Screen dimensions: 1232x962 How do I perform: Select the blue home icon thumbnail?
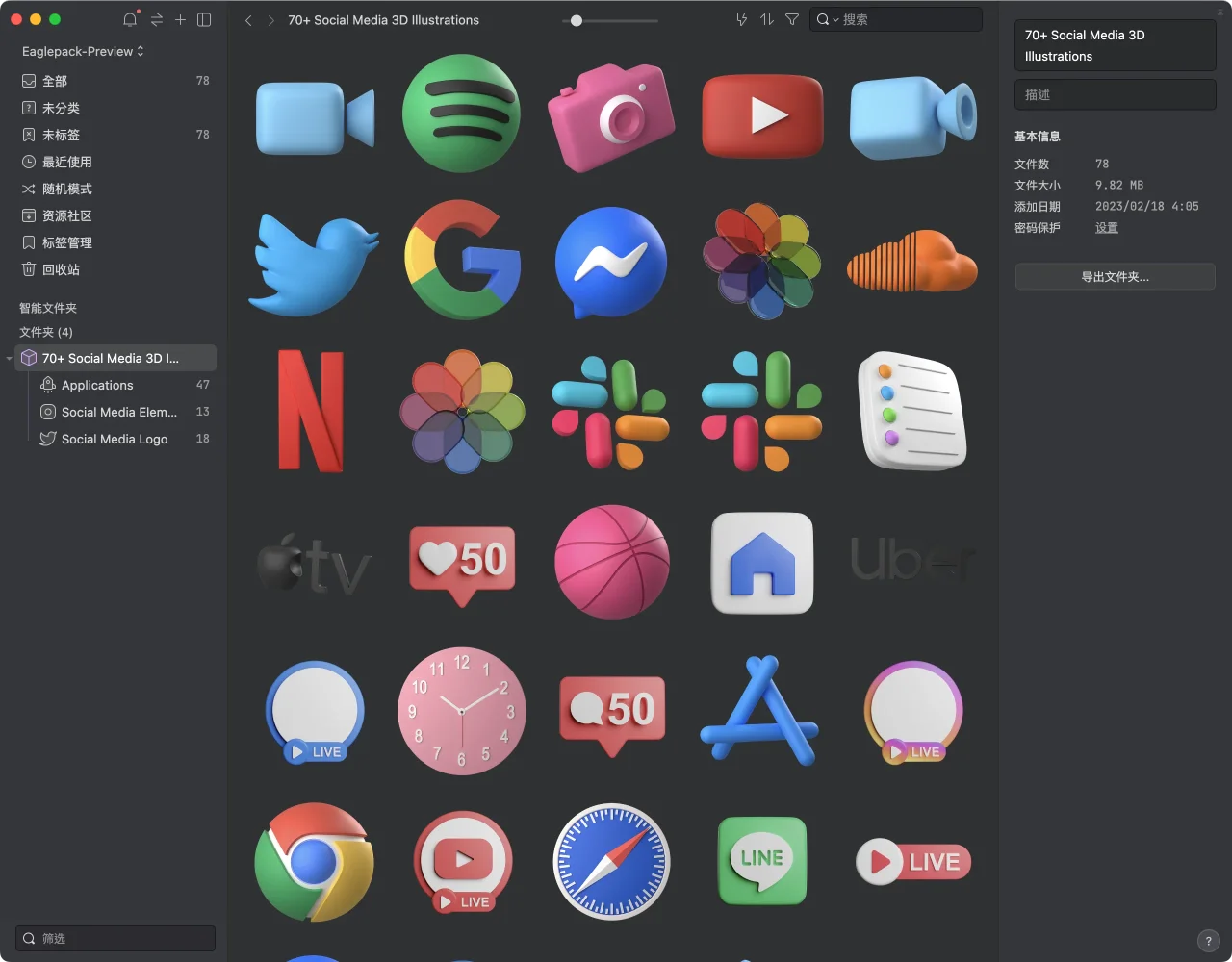[762, 563]
